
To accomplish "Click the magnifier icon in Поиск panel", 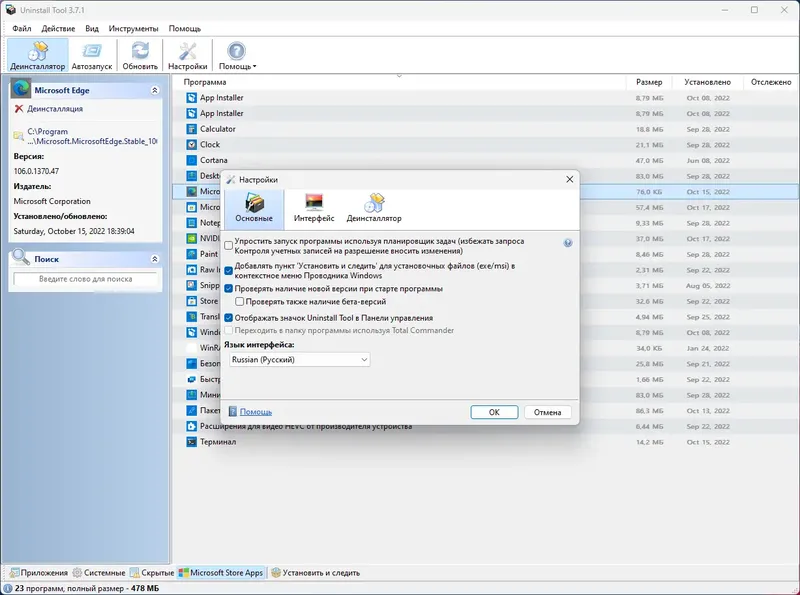I will pyautogui.click(x=21, y=257).
